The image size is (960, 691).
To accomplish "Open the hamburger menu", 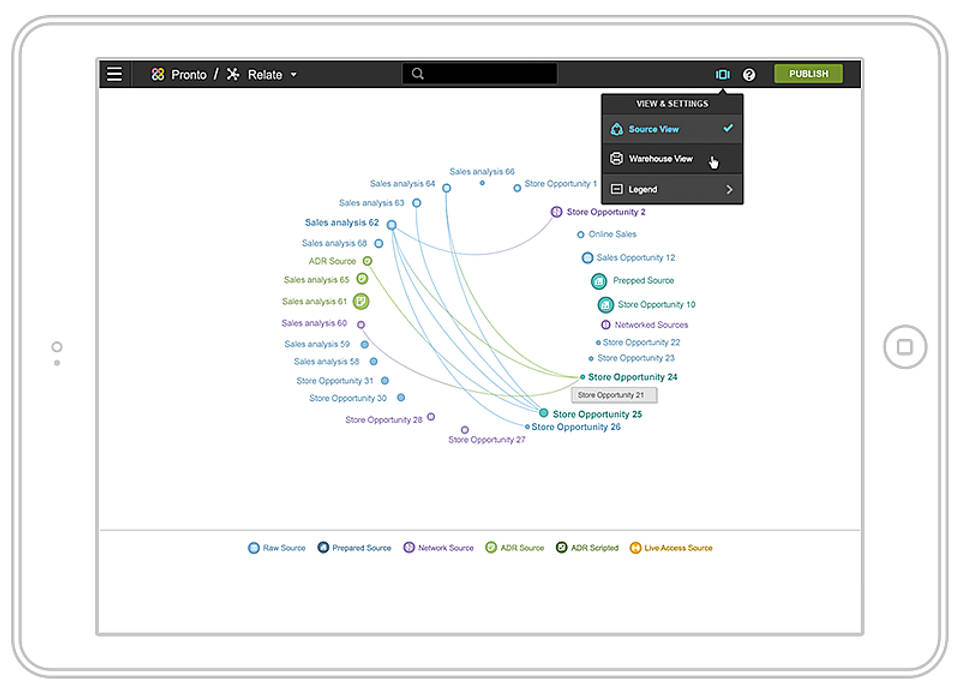I will coord(115,74).
